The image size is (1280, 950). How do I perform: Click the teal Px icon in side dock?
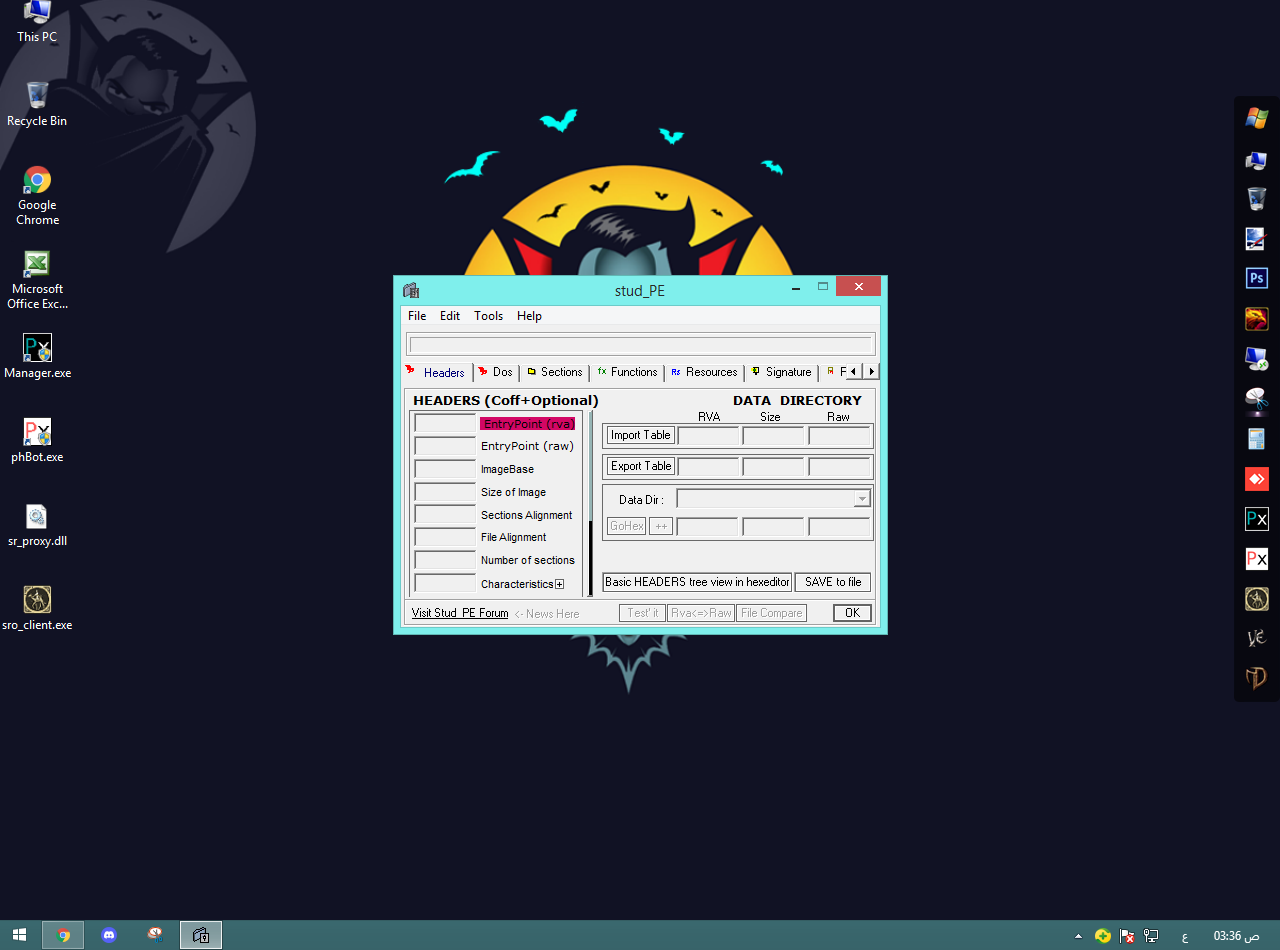tap(1256, 519)
